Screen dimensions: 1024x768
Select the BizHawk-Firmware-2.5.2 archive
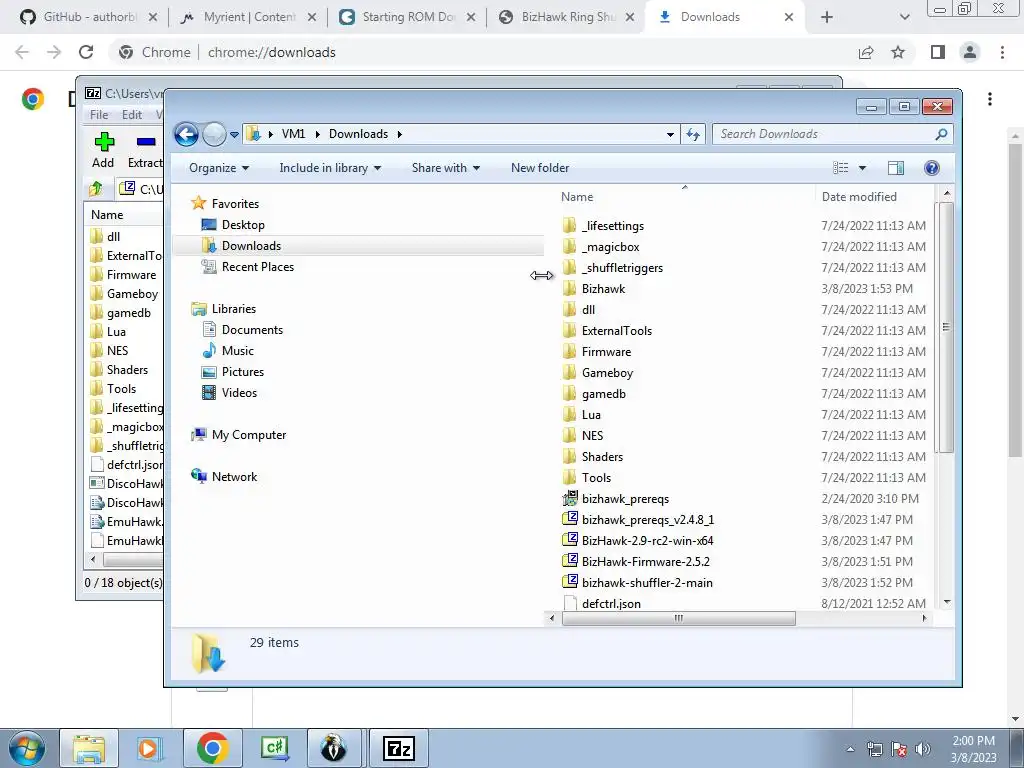click(x=645, y=562)
